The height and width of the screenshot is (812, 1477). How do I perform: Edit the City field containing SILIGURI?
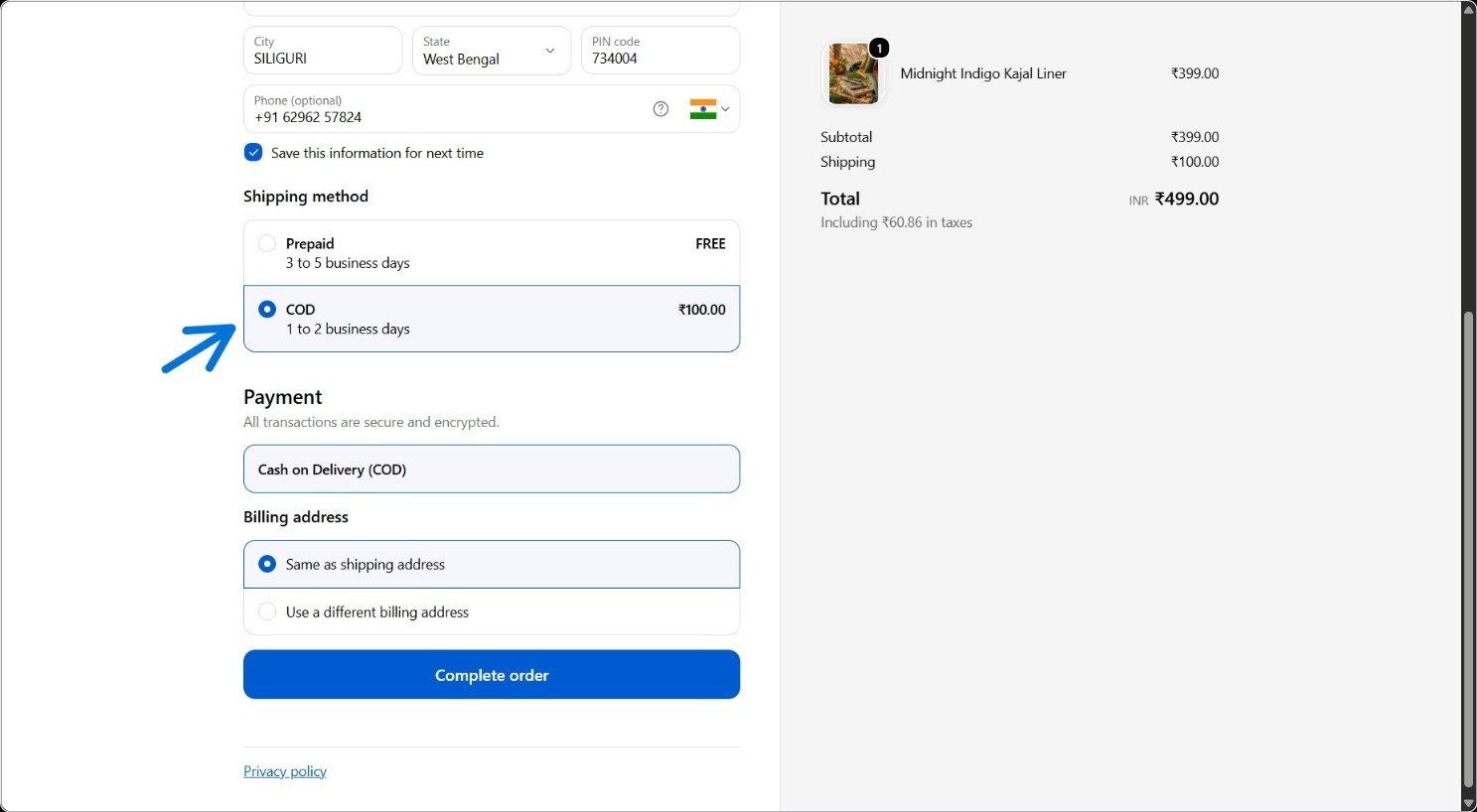tap(323, 51)
